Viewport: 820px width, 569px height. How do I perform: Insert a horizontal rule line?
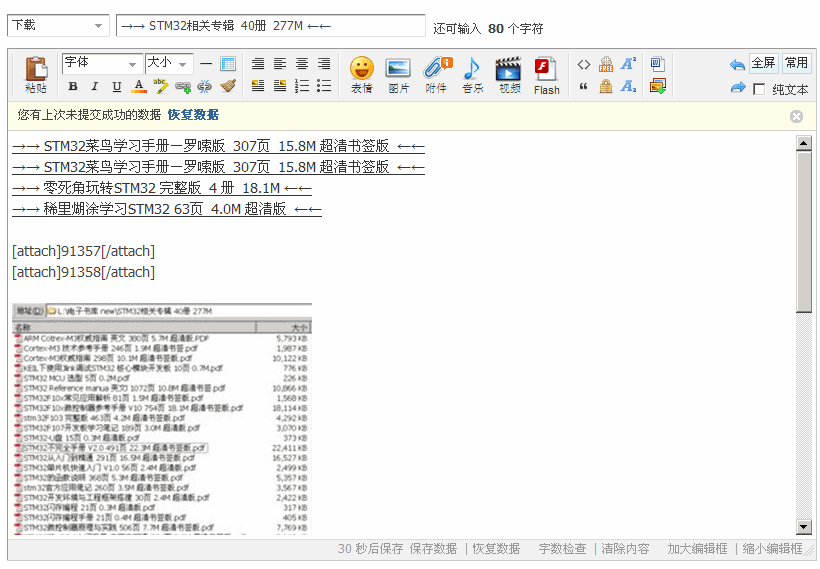(x=206, y=64)
